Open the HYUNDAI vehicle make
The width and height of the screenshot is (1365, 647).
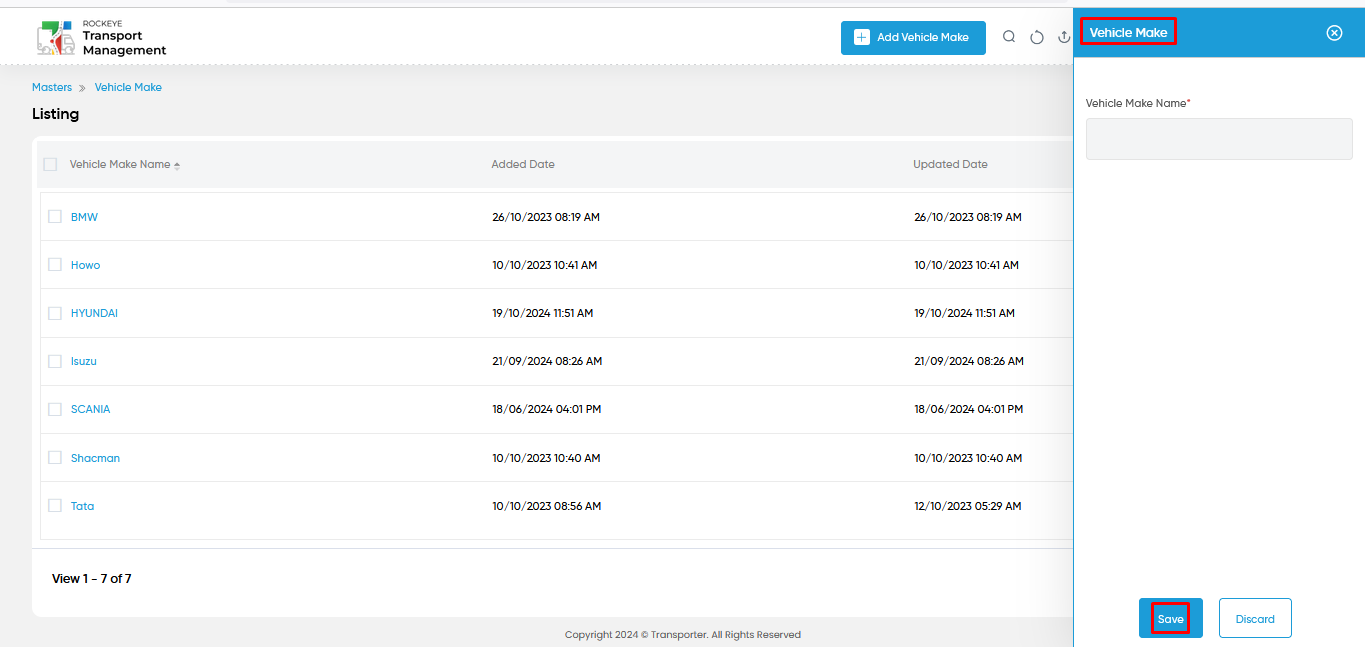94,313
